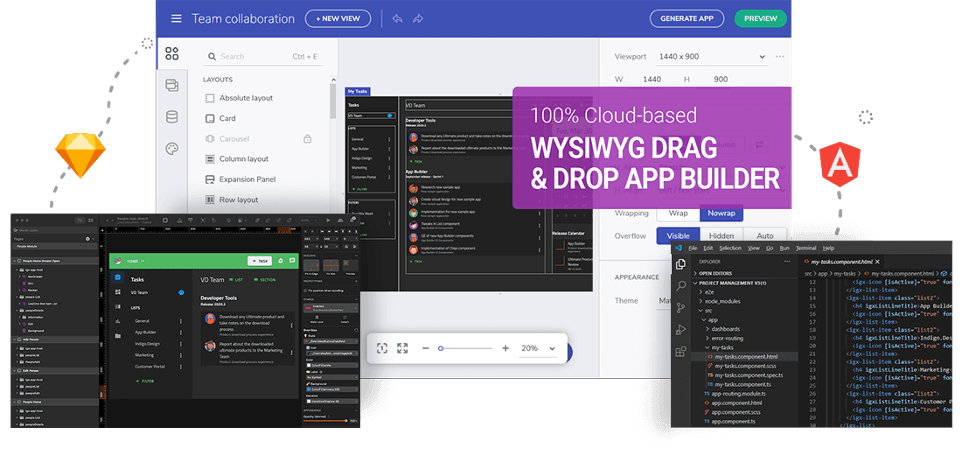
Task: Toggle Fix position when scrolling checkbox
Action: [x=306, y=290]
